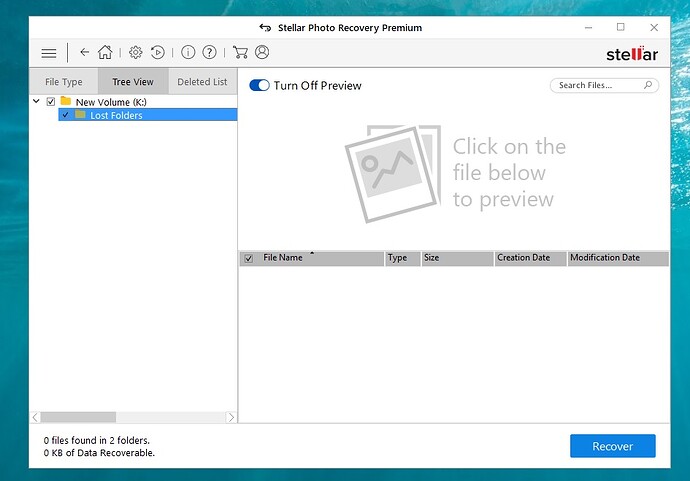Click the resume recovery icon
This screenshot has height=481, width=690.
click(158, 52)
